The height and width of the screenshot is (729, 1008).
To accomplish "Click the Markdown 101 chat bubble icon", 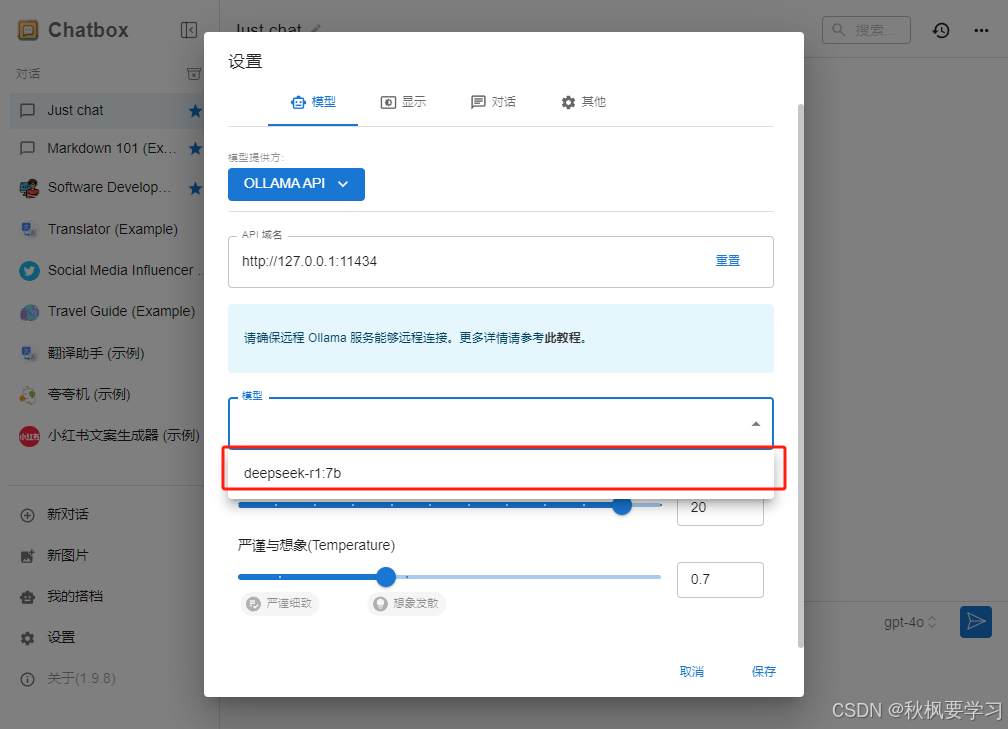I will point(27,148).
